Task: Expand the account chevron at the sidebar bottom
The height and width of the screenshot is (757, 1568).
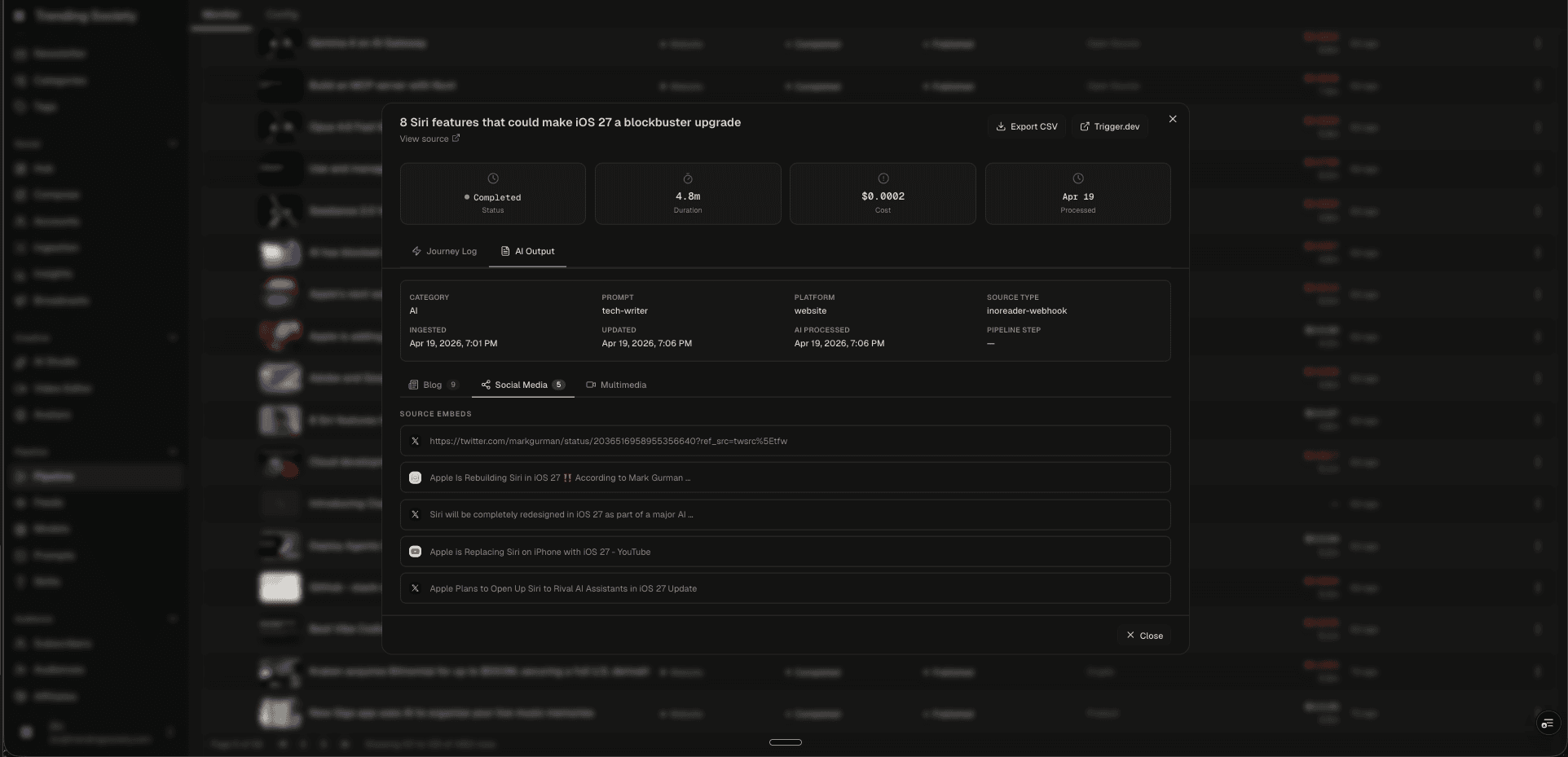Action: [172, 733]
